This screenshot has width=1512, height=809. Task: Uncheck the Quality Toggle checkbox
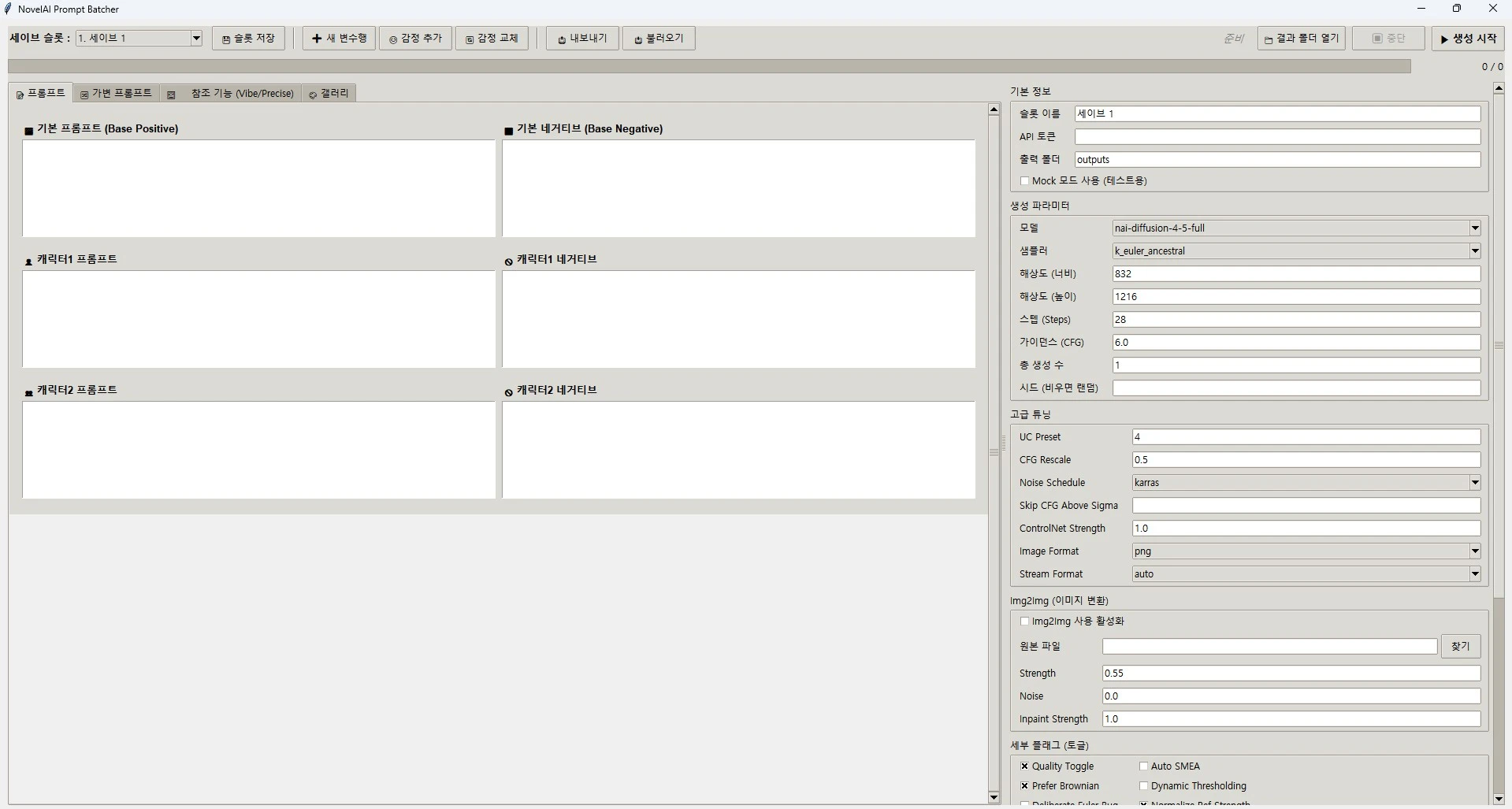pos(1023,766)
